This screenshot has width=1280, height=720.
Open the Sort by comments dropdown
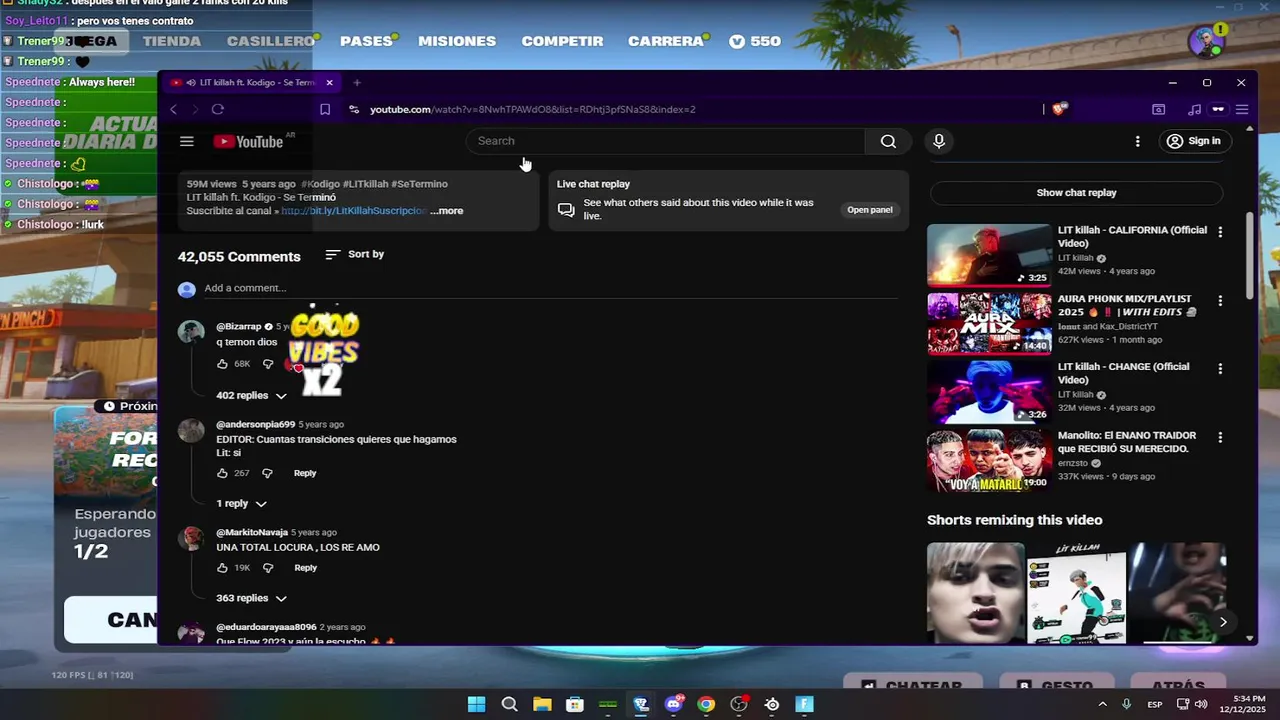click(355, 254)
